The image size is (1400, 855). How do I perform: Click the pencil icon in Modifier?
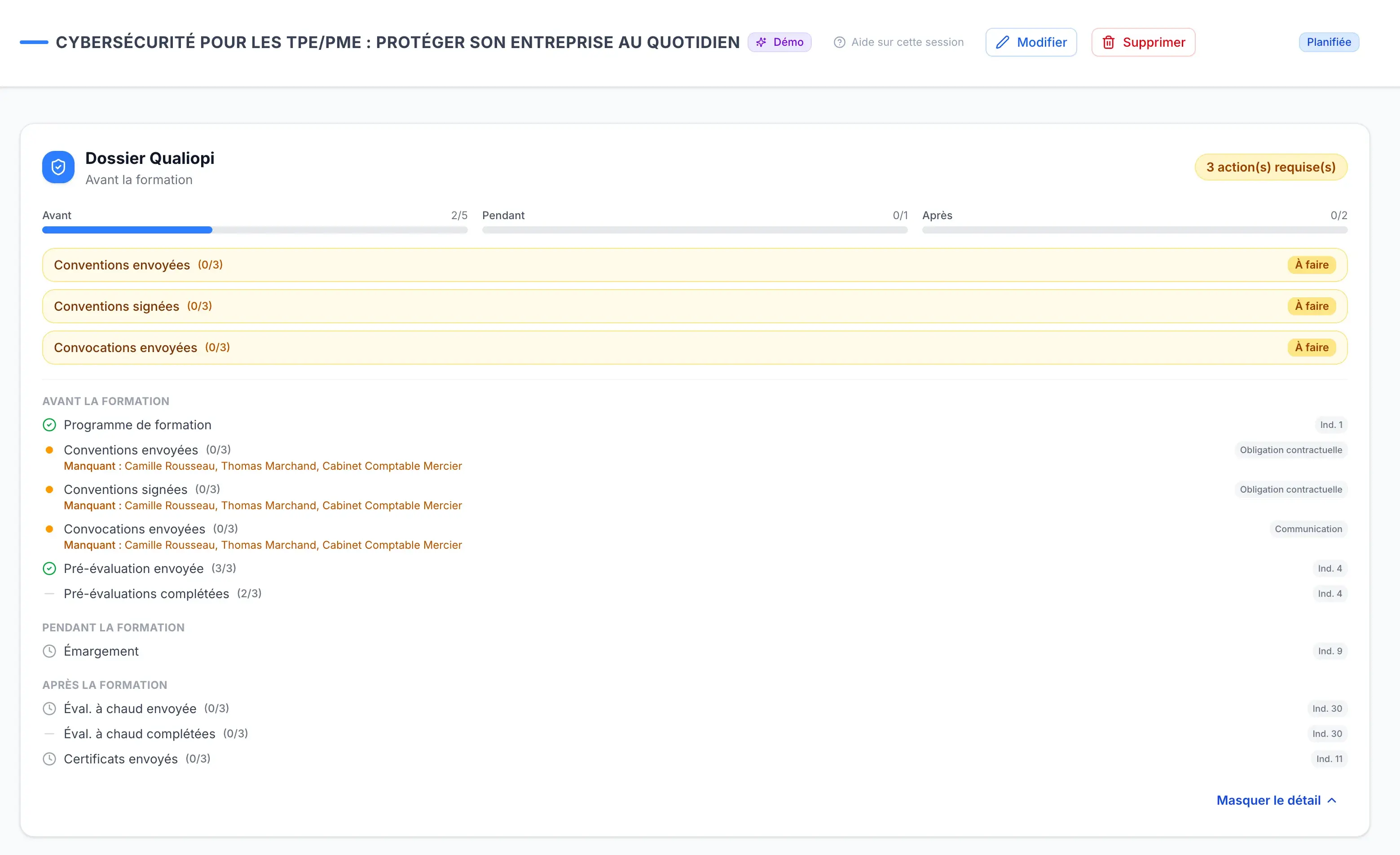pos(1002,42)
